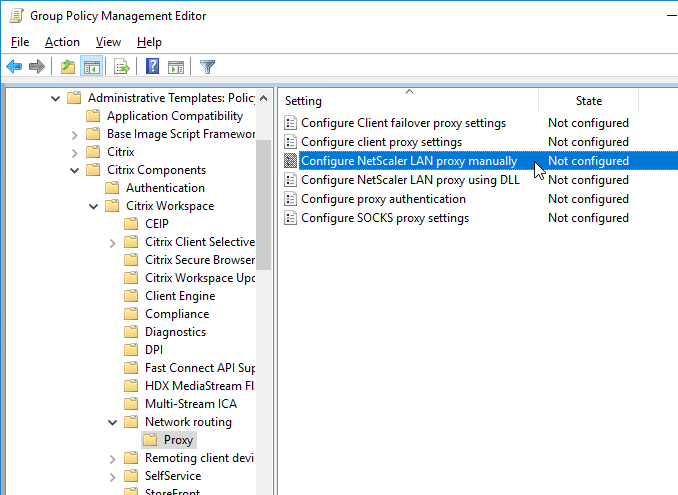This screenshot has width=678, height=495.
Task: Select the StoreFront tree item
Action: (173, 491)
